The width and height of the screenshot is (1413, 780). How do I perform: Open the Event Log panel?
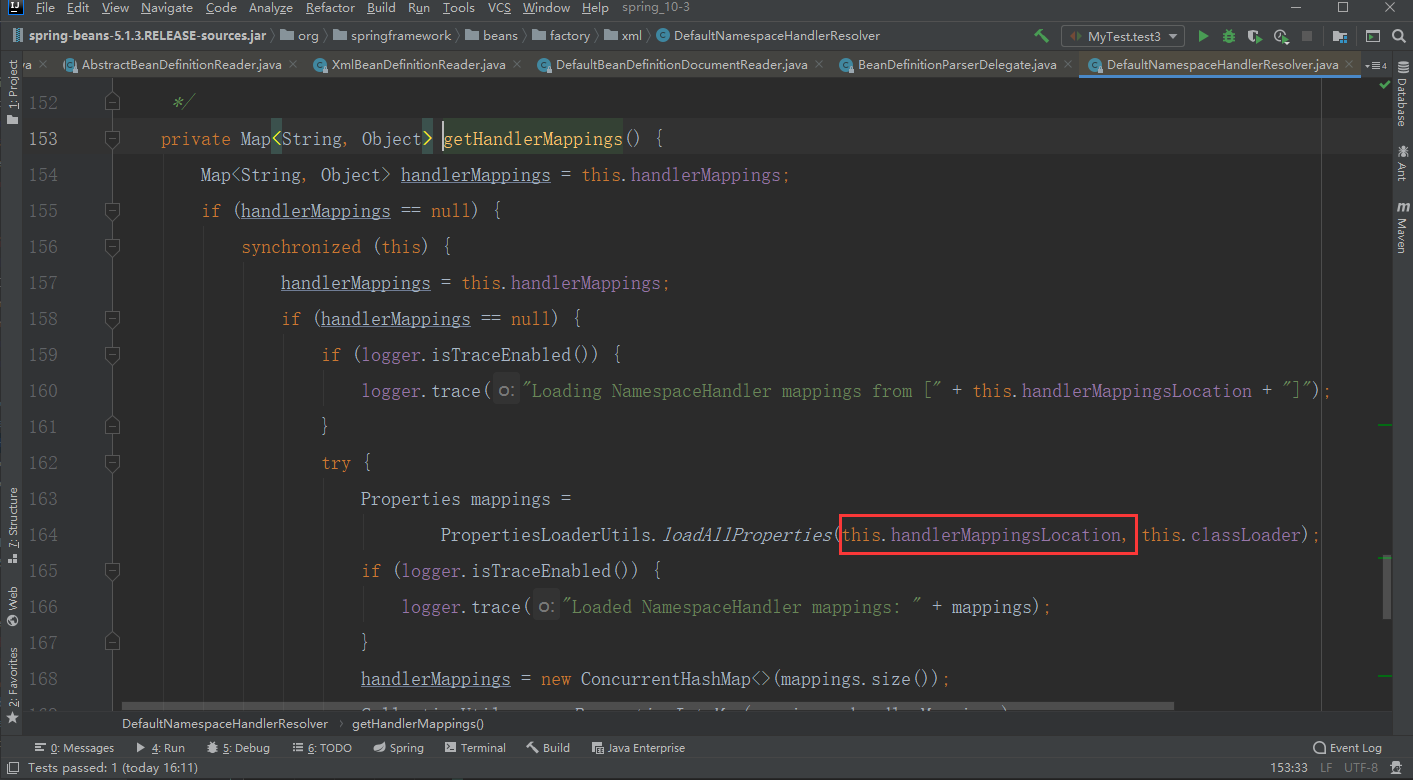coord(1347,748)
